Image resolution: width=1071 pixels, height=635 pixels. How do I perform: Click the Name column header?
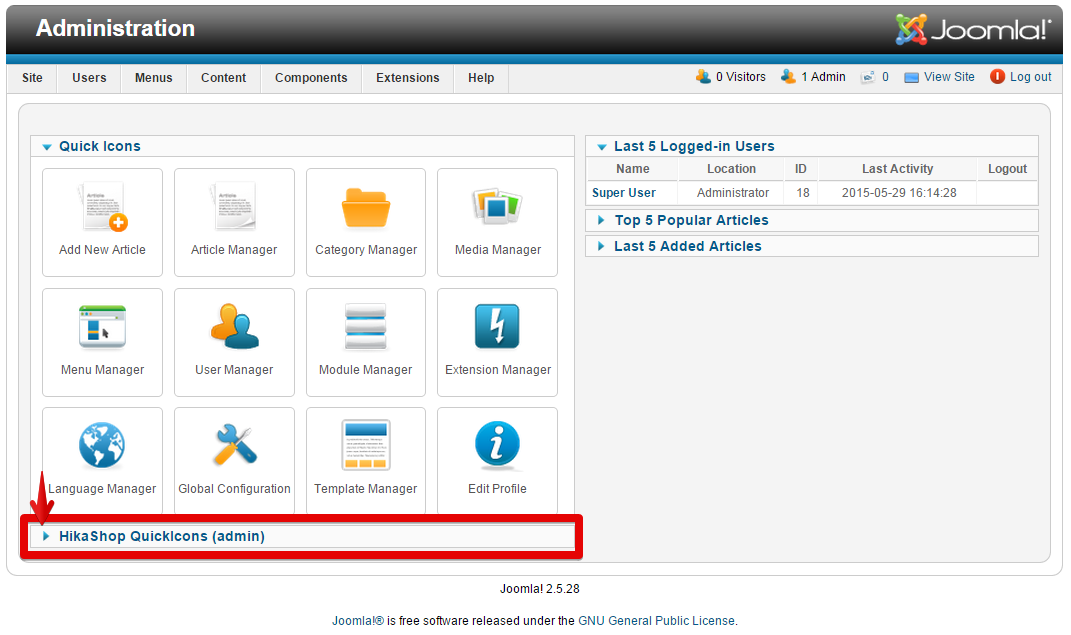632,169
